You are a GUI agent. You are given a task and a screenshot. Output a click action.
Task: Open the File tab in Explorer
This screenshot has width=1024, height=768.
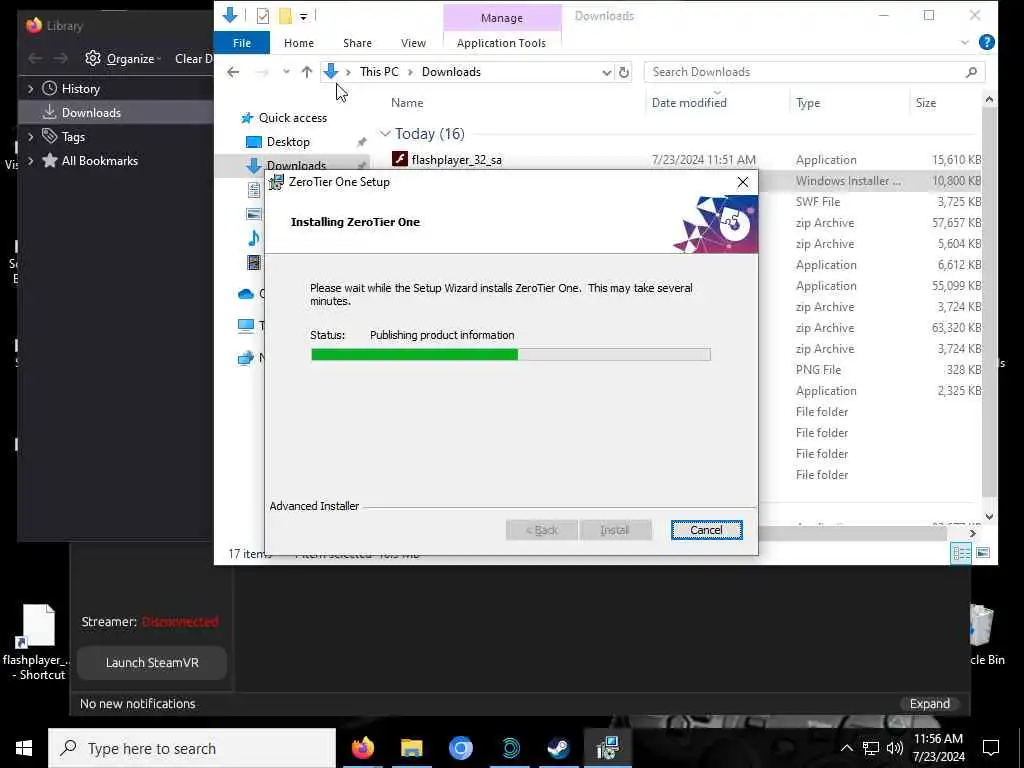(x=242, y=43)
